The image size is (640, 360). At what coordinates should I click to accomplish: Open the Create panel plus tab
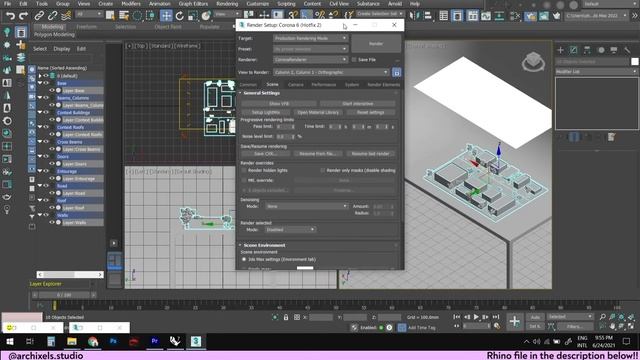pyautogui.click(x=560, y=50)
